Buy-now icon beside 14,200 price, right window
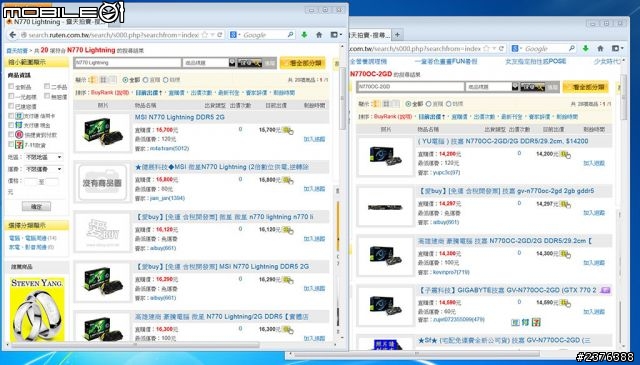Image resolution: width=640 pixels, height=365 pixels. pos(565,154)
